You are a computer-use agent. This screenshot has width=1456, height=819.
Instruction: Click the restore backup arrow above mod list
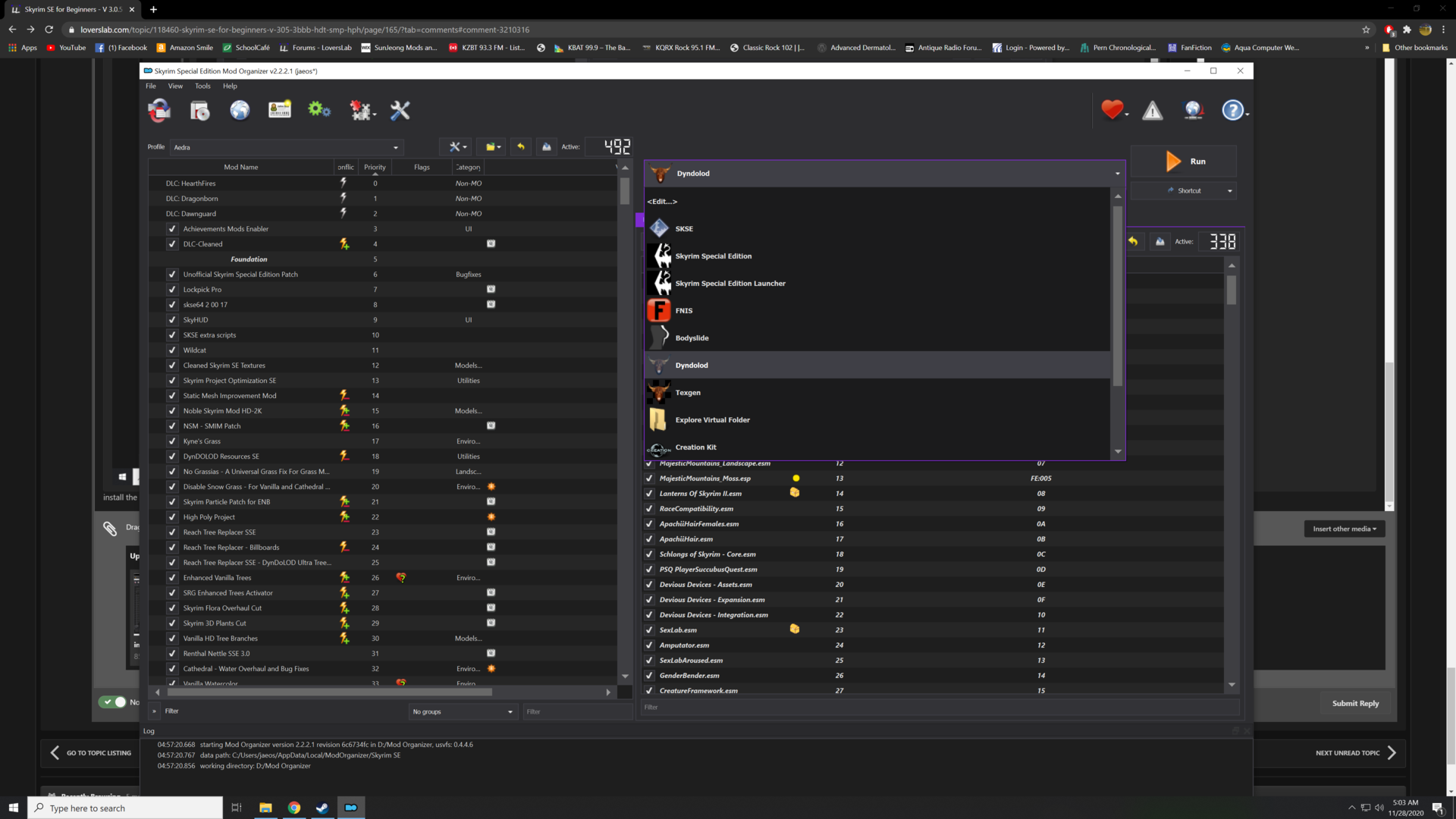pyautogui.click(x=521, y=146)
